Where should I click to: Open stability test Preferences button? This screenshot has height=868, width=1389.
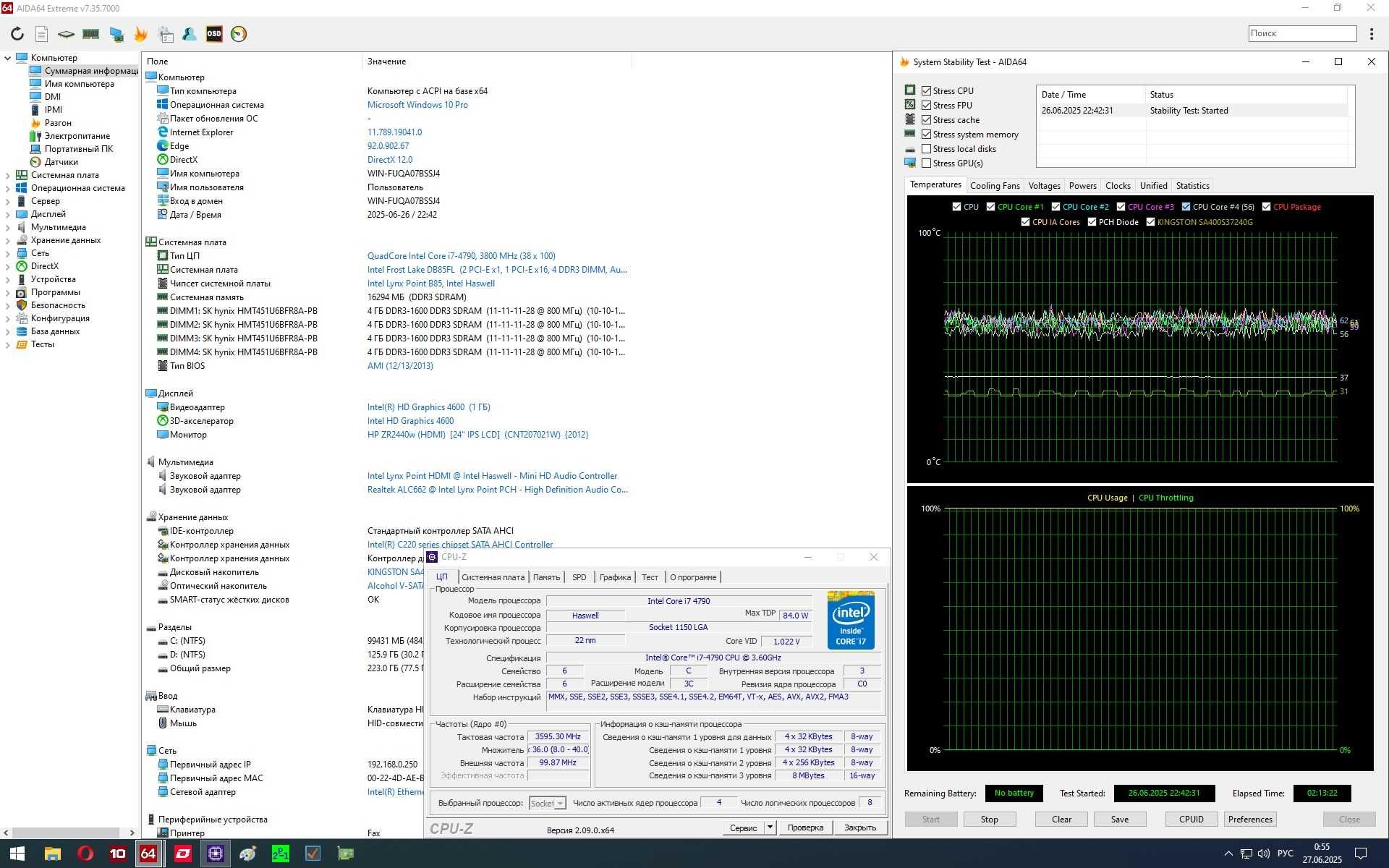[x=1250, y=820]
